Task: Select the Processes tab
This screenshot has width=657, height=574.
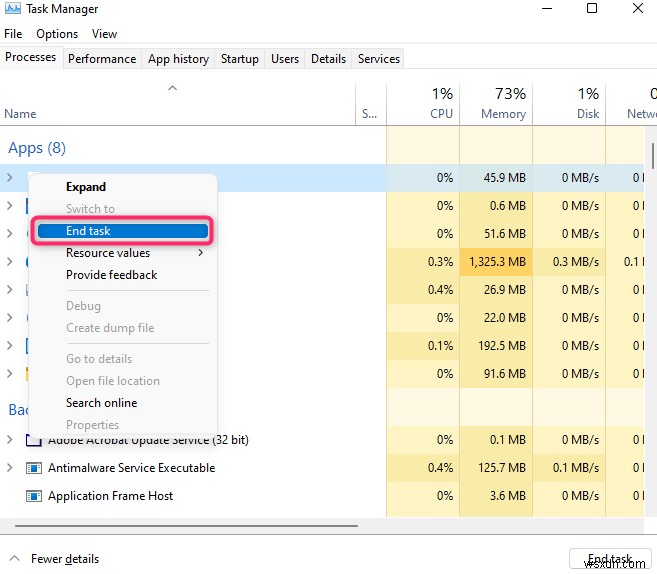Action: point(31,57)
